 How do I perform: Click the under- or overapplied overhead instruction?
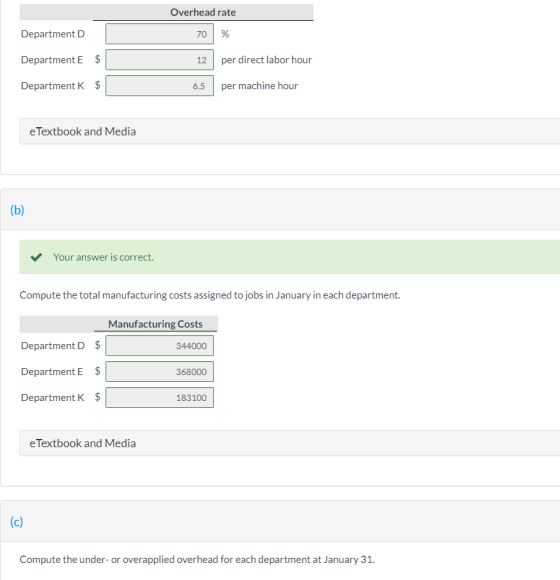[197, 559]
